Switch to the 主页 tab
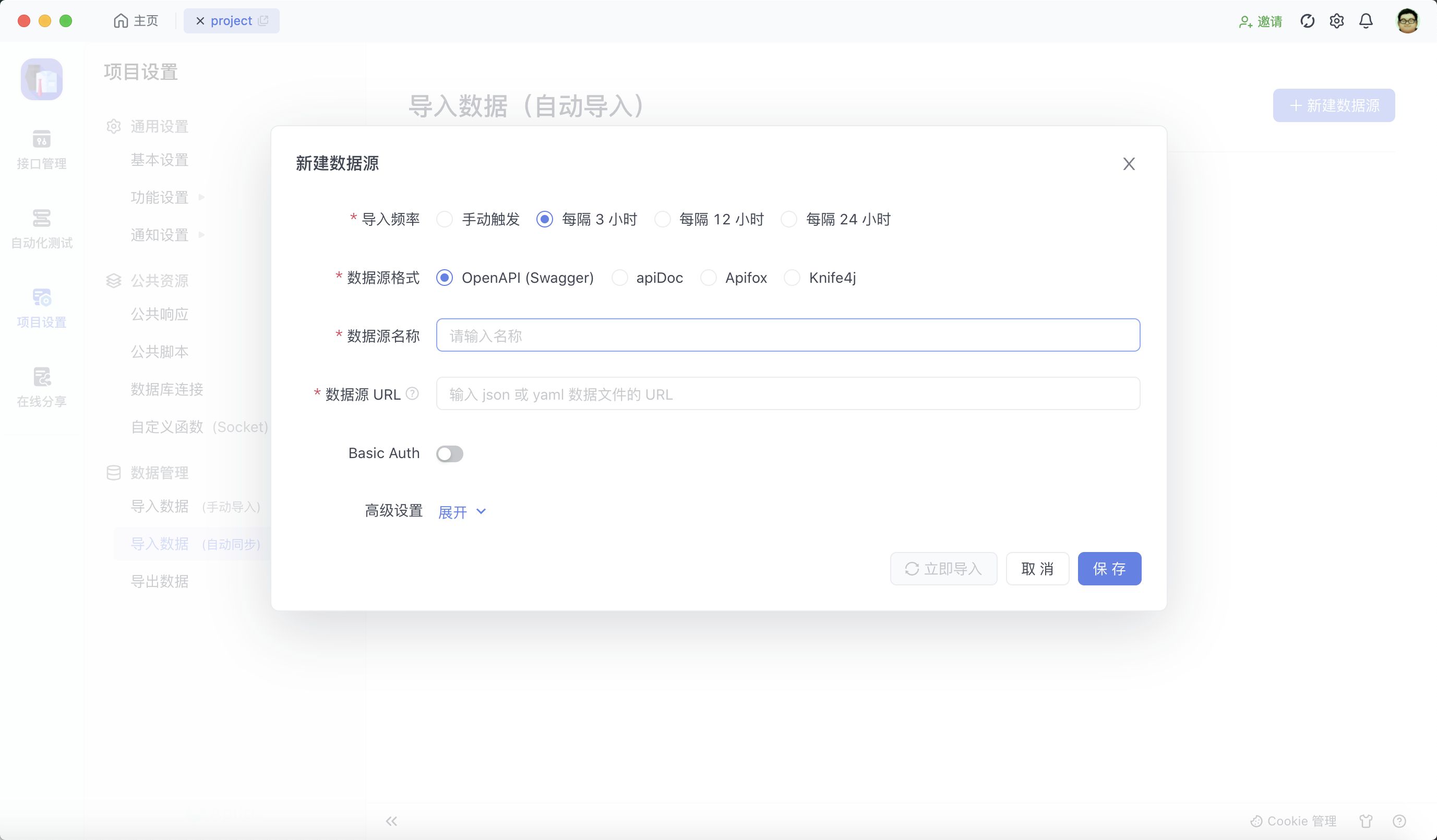The height and width of the screenshot is (840, 1437). click(x=135, y=20)
